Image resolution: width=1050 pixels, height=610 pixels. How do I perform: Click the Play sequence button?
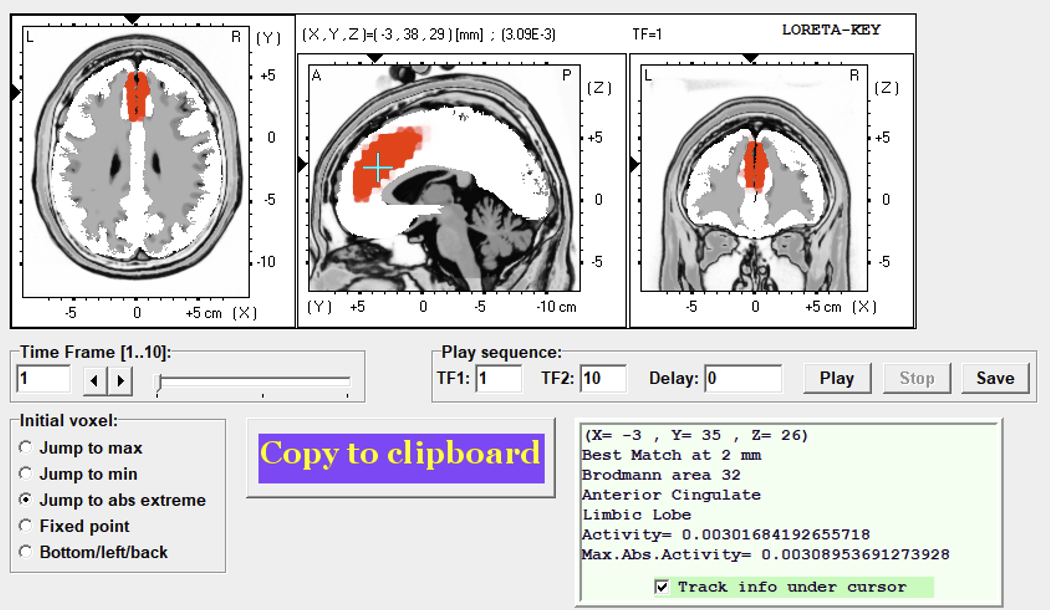point(837,378)
